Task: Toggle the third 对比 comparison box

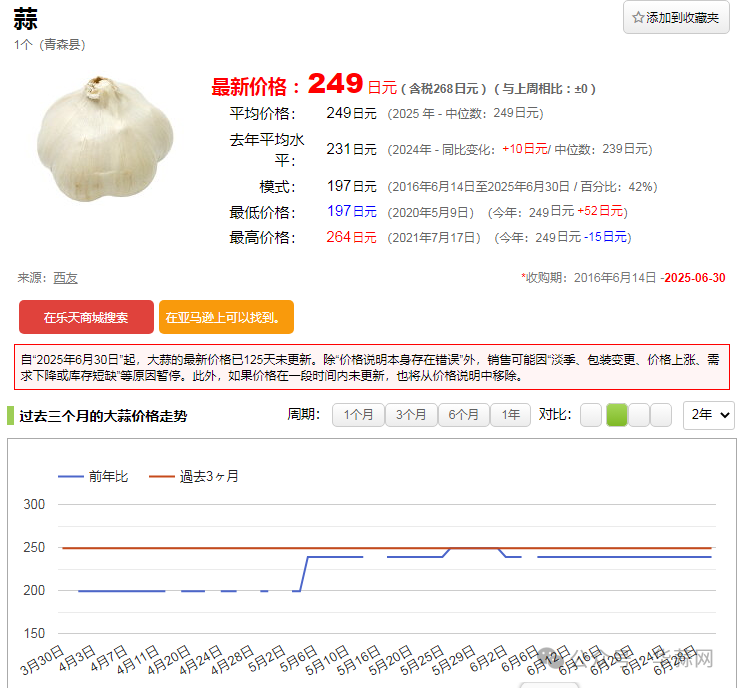Action: click(641, 415)
